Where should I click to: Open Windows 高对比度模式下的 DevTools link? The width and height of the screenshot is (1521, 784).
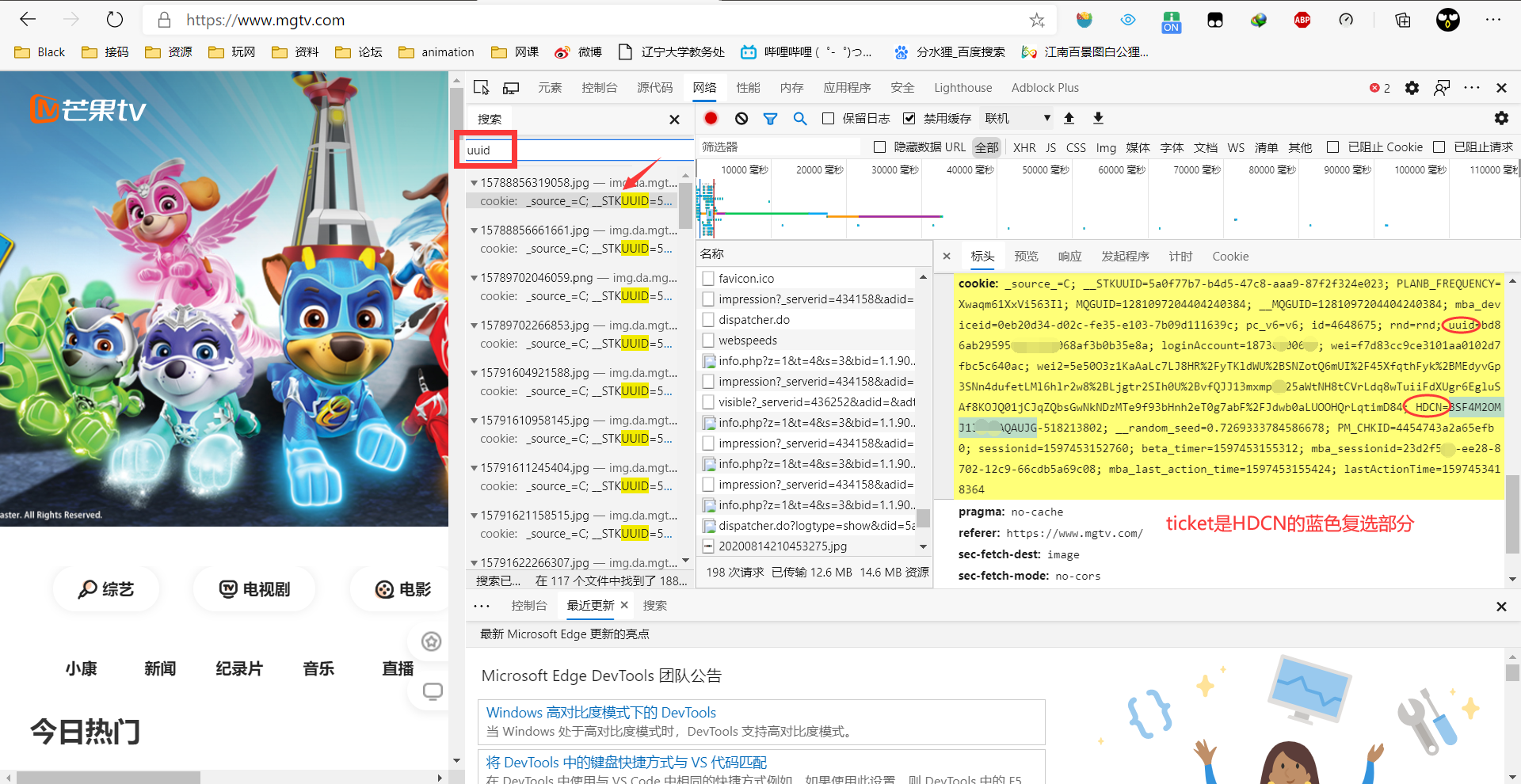tap(600, 713)
